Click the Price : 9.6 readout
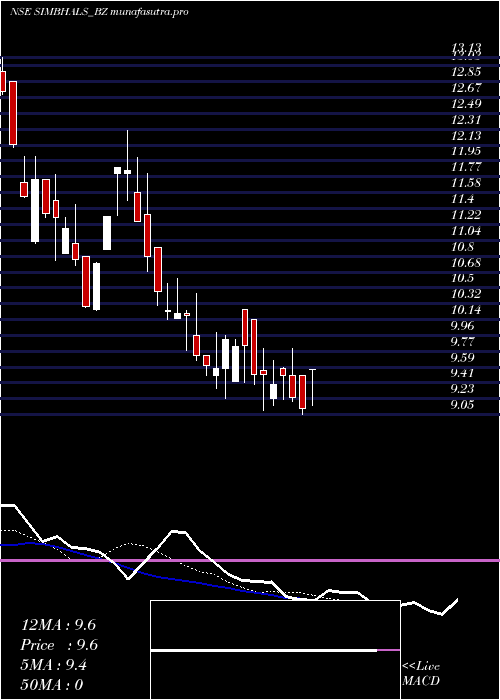Screen dimensions: 500x700 coord(59,645)
